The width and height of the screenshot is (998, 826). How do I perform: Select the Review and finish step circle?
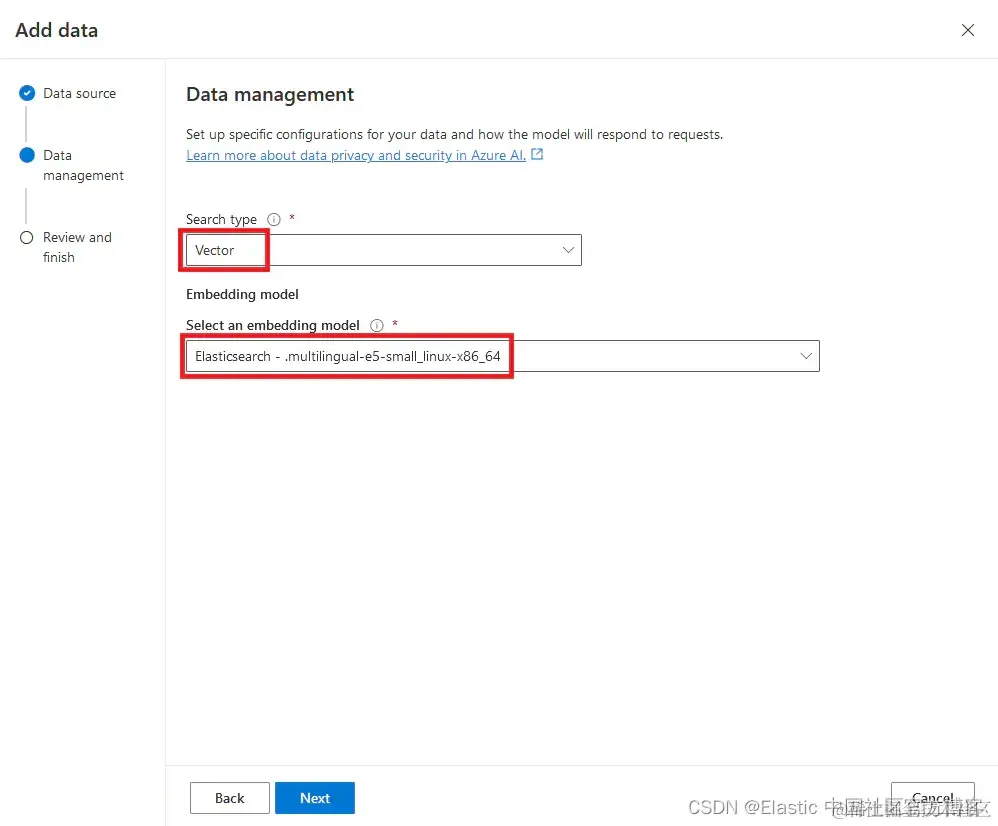(27, 237)
